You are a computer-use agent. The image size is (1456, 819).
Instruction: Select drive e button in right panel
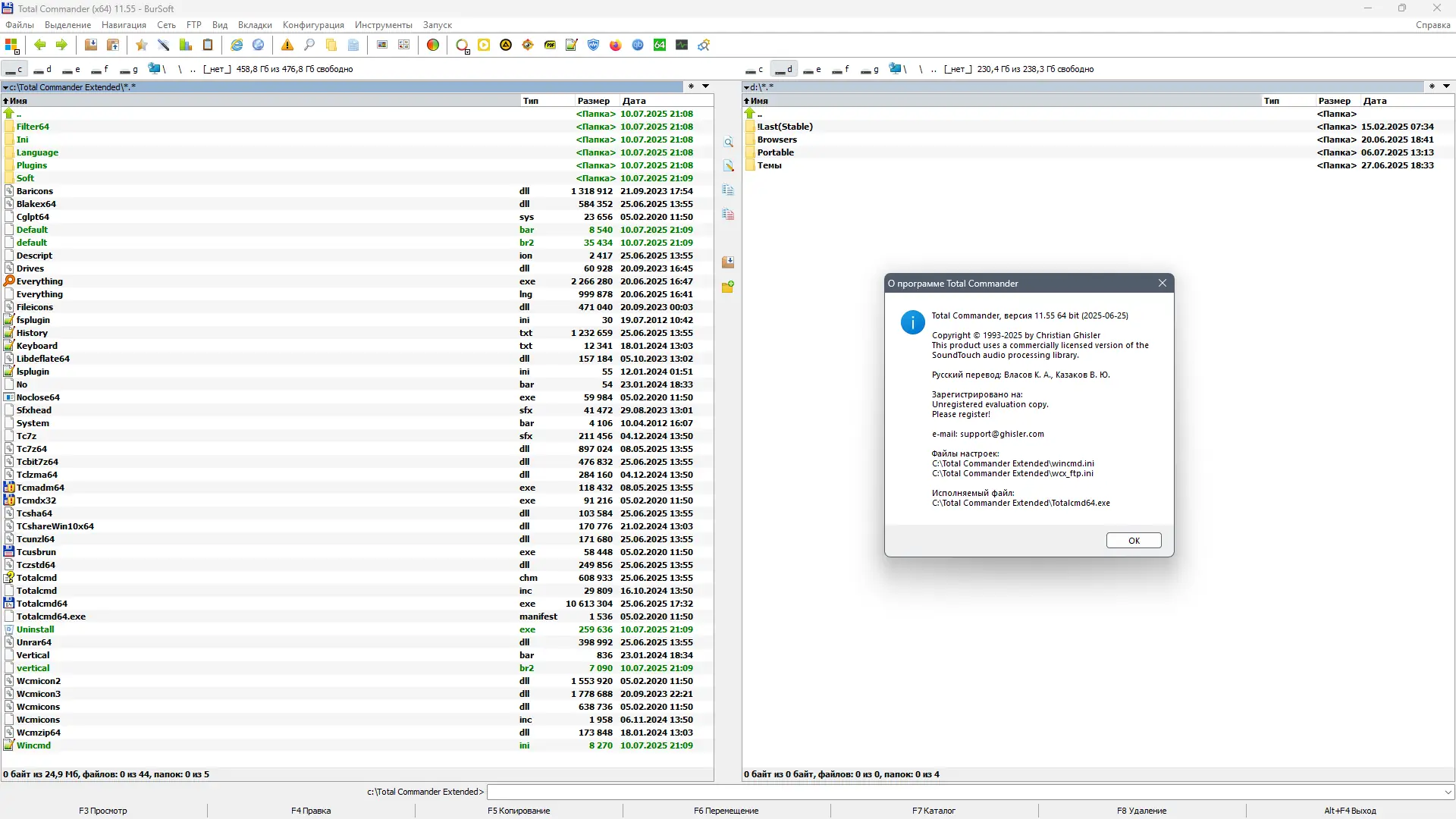[x=812, y=69]
